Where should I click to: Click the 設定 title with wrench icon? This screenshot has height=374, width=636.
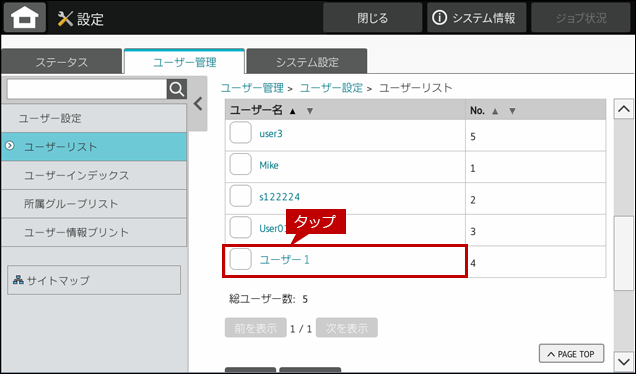click(x=80, y=19)
